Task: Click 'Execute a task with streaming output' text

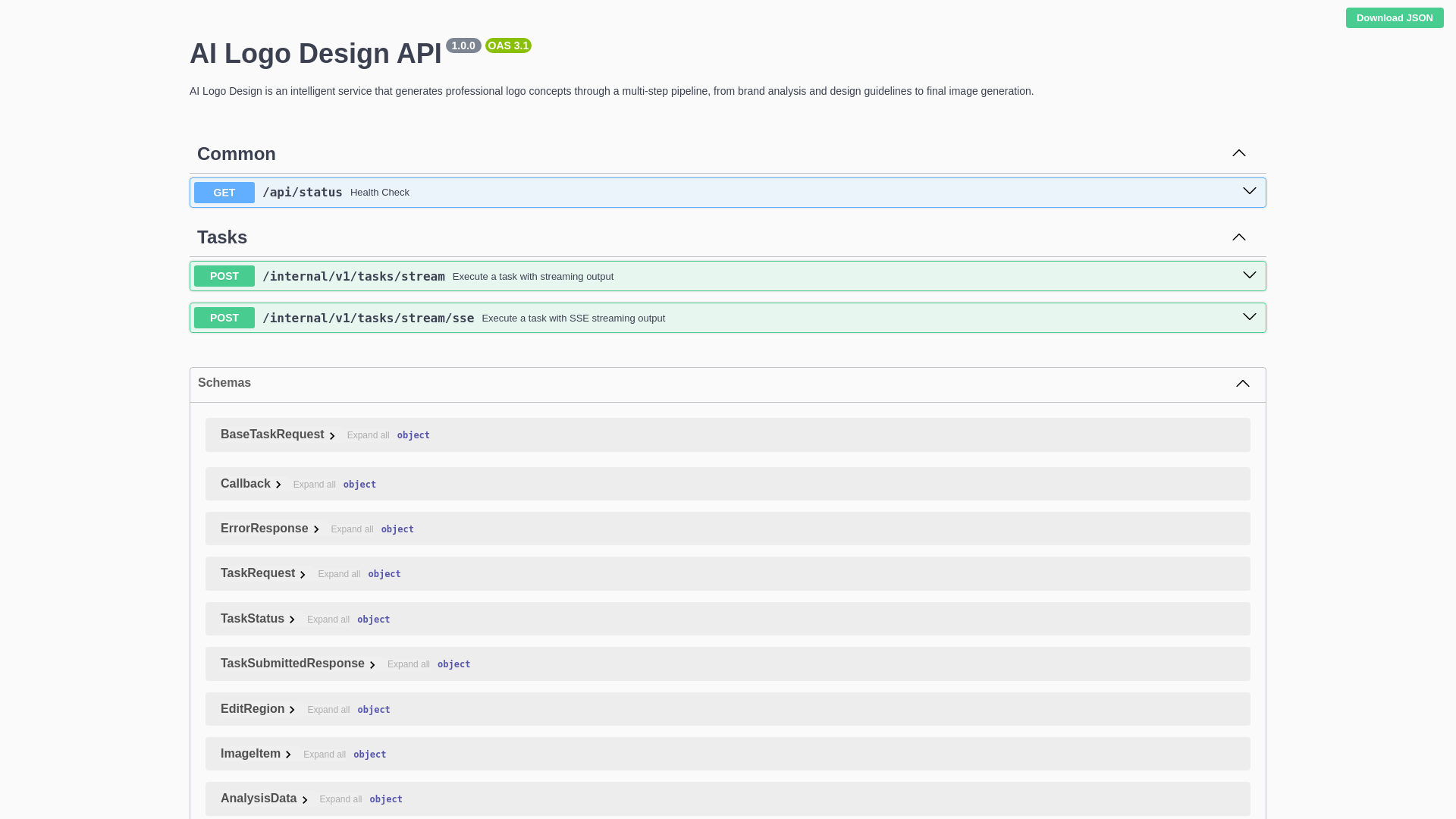Action: point(533,277)
